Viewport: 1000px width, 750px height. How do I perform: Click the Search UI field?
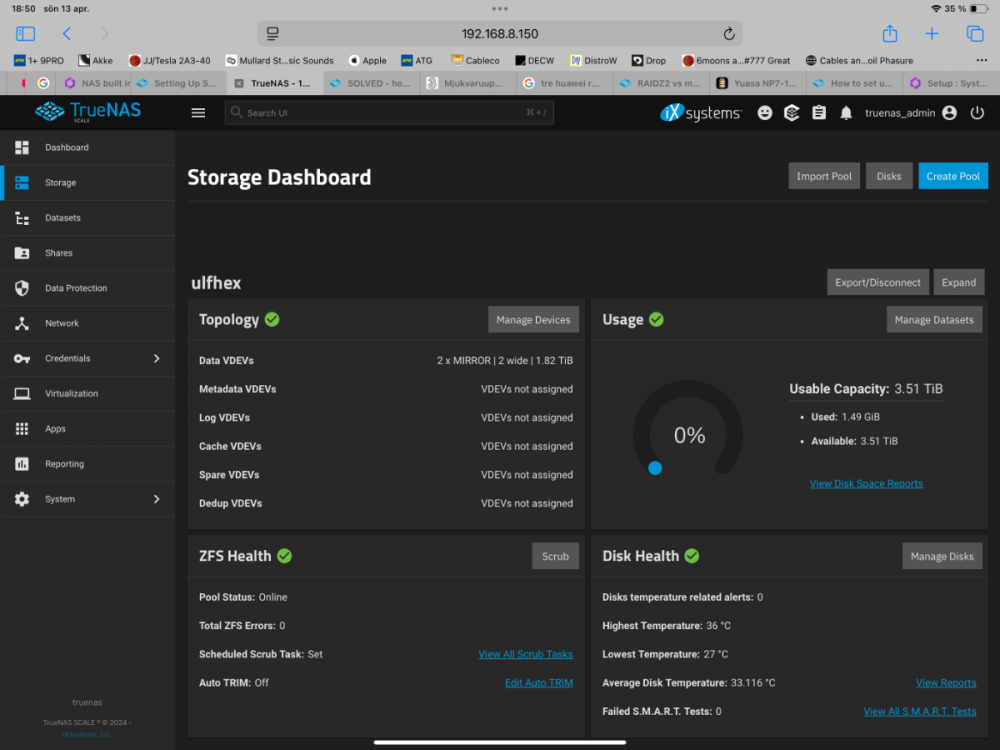(x=390, y=113)
